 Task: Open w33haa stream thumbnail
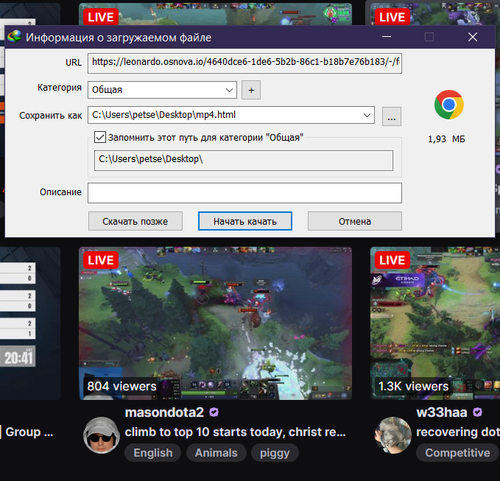click(x=435, y=323)
